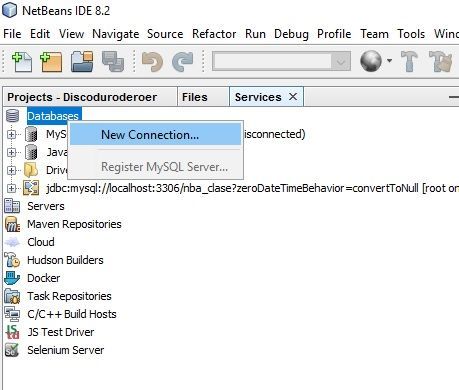
Task: Open the Source menu
Action: click(165, 34)
